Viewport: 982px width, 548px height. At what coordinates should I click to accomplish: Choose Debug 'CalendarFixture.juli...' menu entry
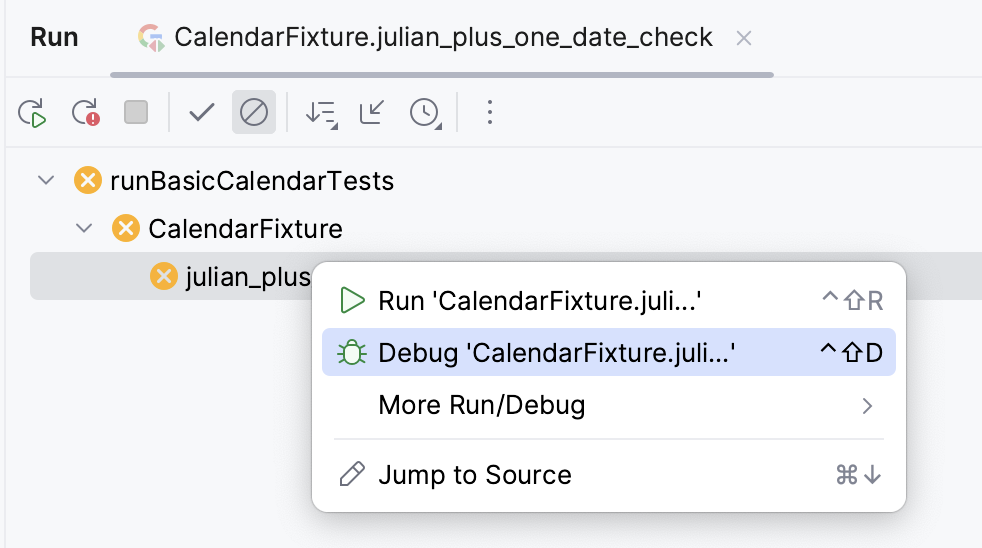(x=557, y=353)
